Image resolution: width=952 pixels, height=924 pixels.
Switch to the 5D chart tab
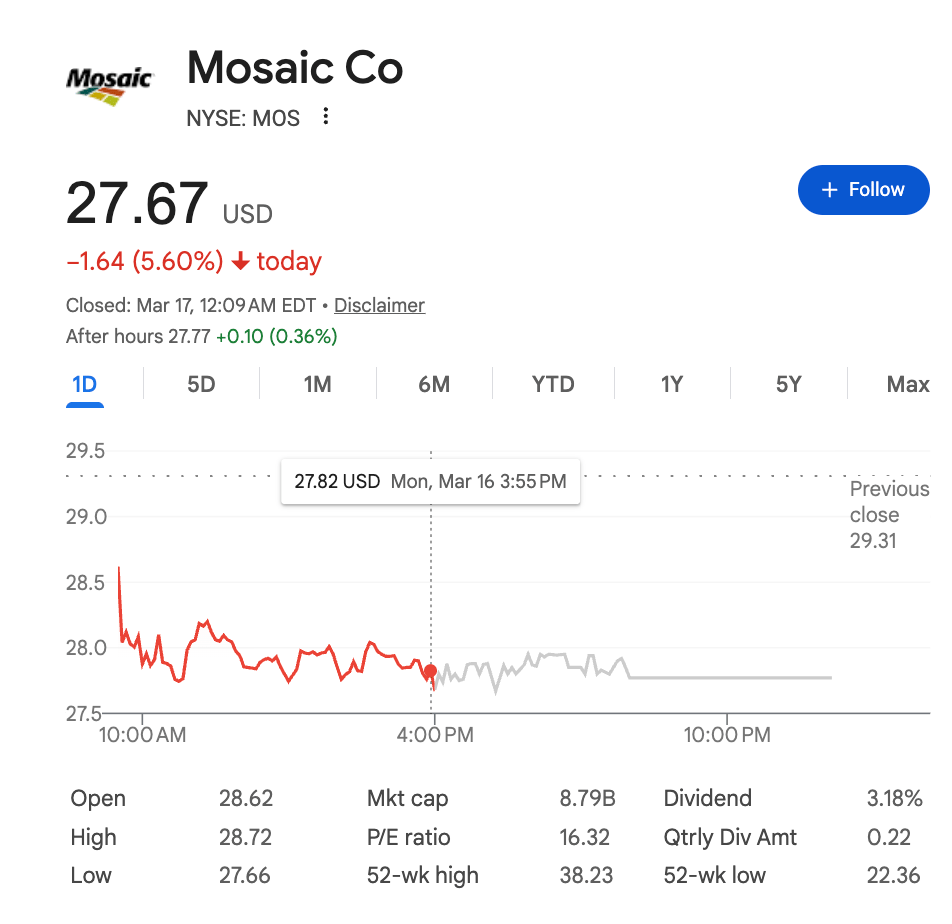click(201, 384)
